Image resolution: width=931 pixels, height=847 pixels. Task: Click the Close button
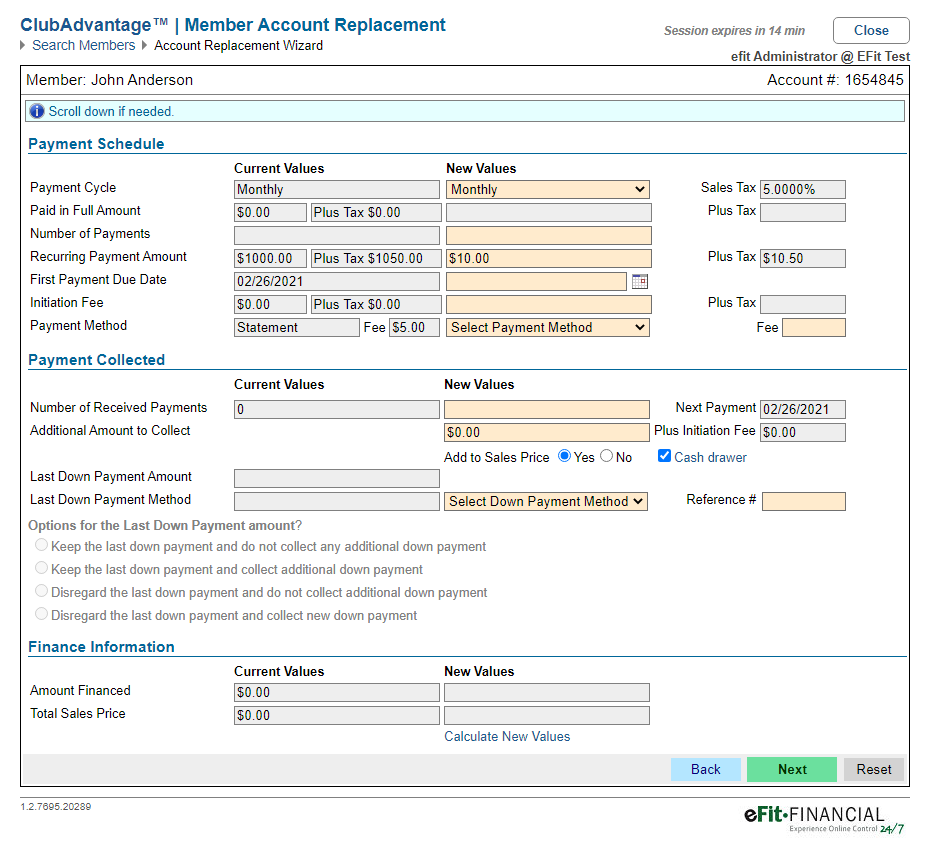point(871,30)
